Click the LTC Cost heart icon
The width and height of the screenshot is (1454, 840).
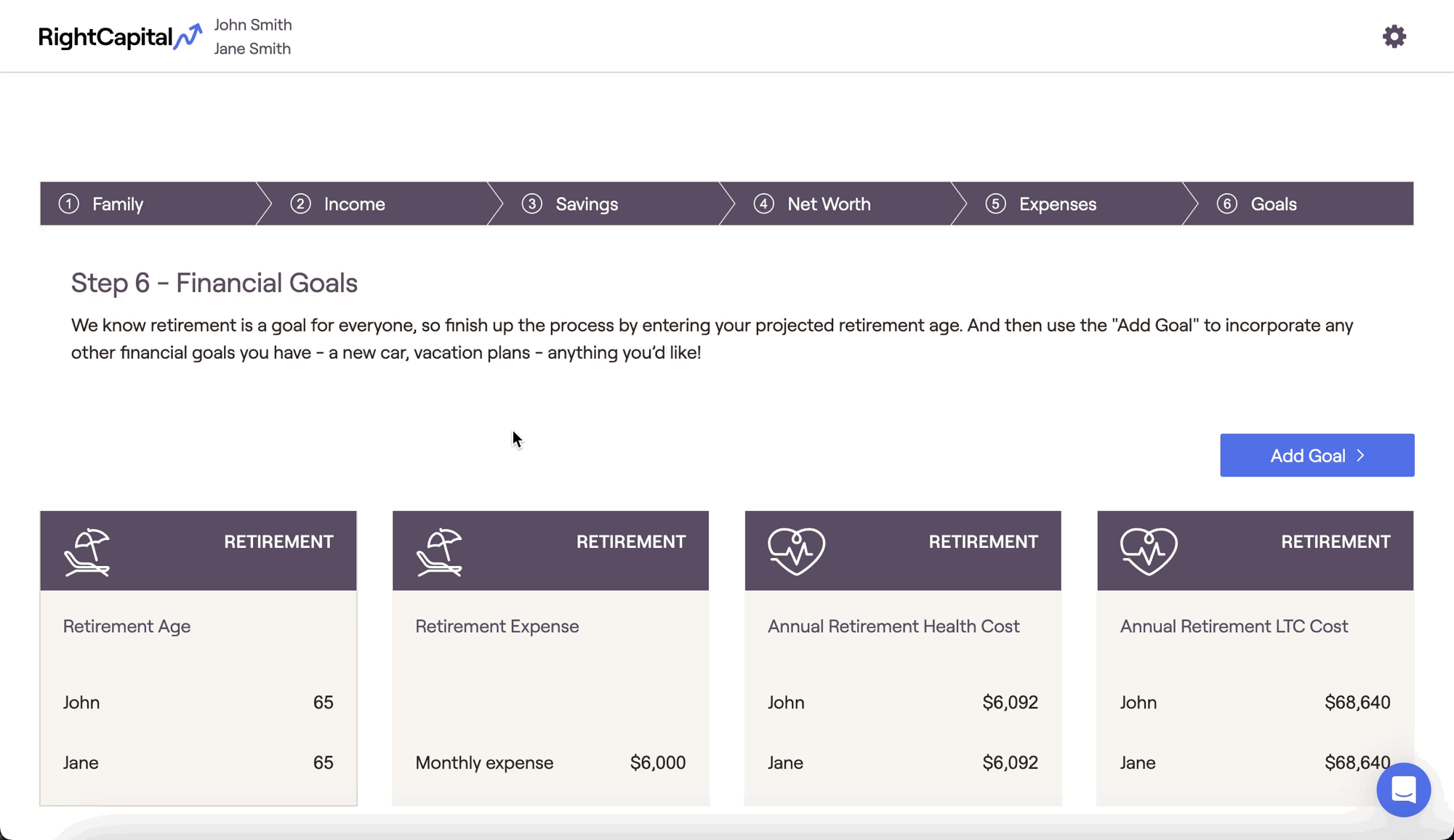[x=1149, y=552]
